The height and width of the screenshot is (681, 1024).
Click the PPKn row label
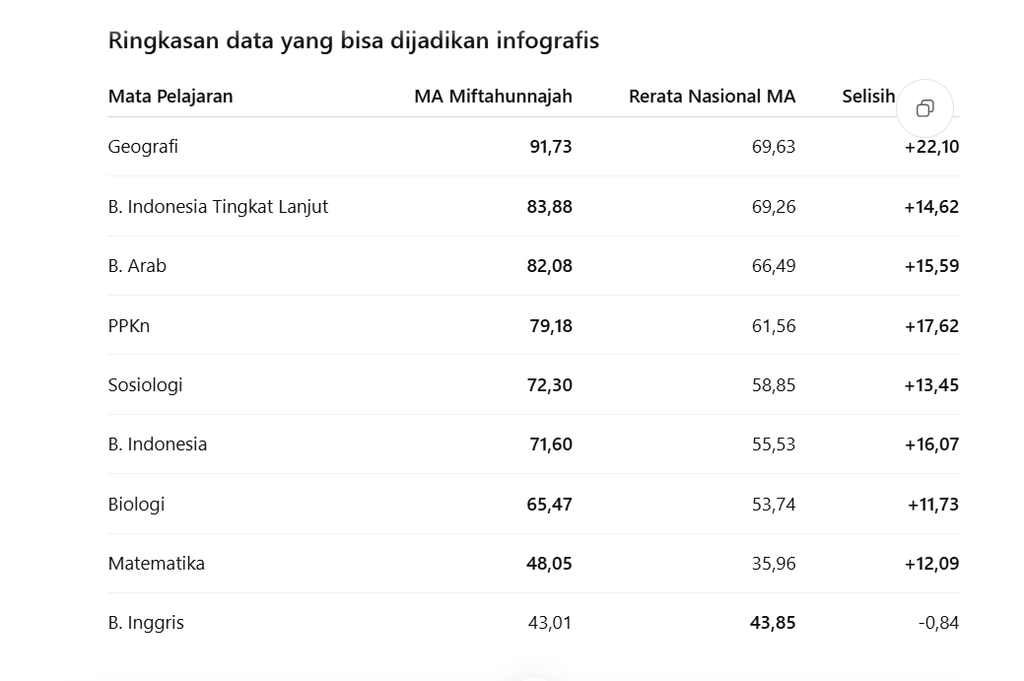pos(129,325)
